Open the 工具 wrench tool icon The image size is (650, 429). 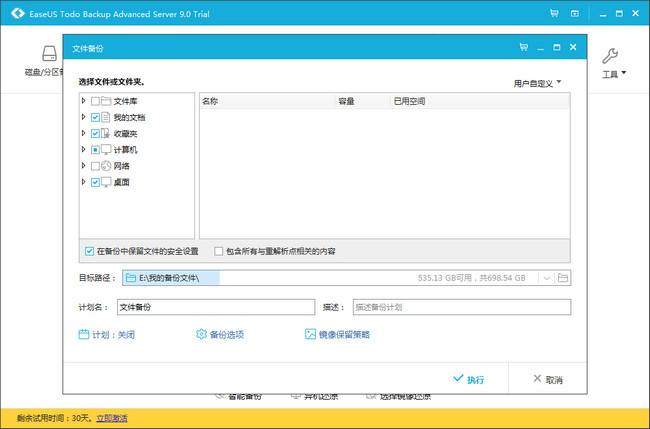[610, 56]
